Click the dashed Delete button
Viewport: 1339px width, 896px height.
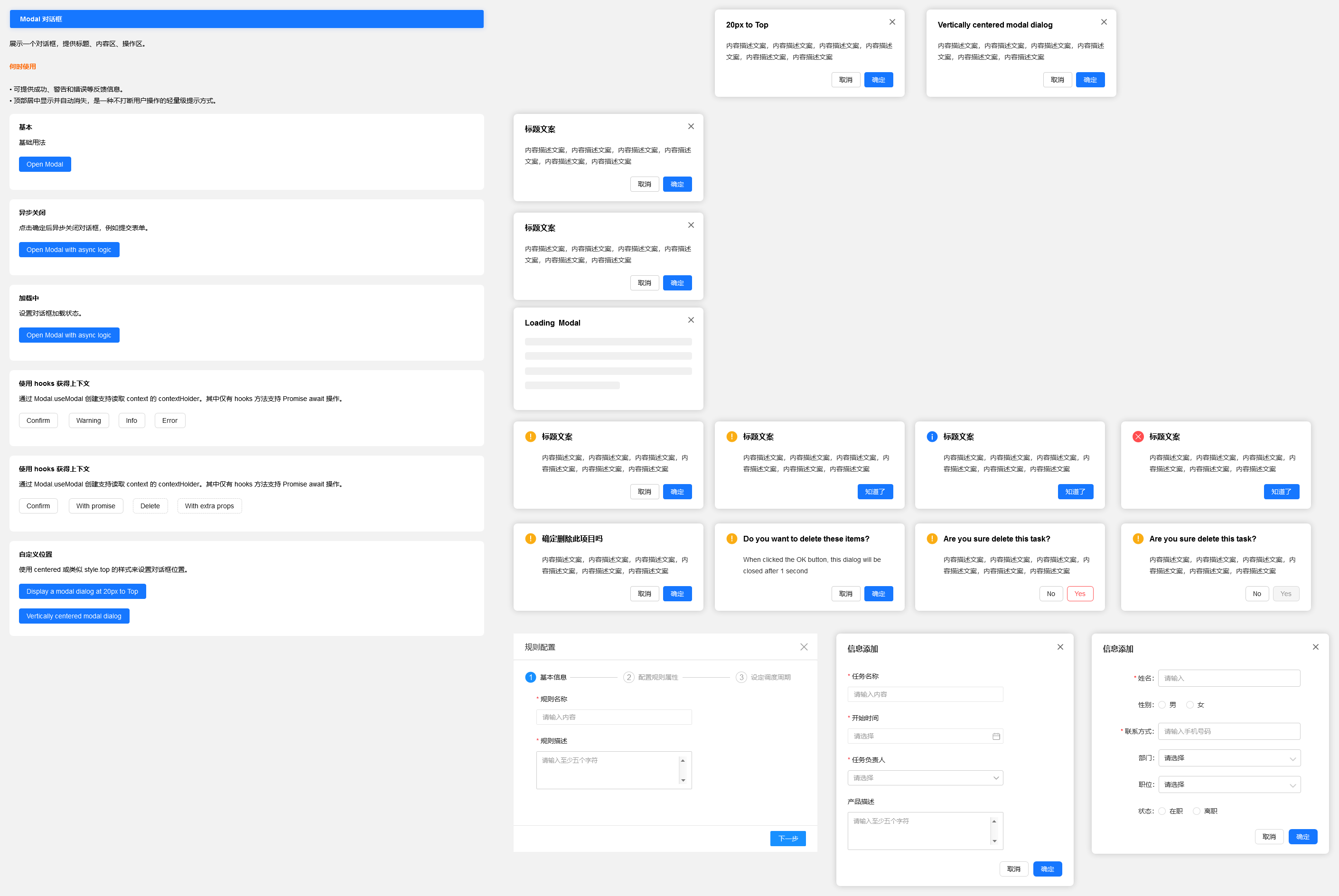tap(150, 506)
